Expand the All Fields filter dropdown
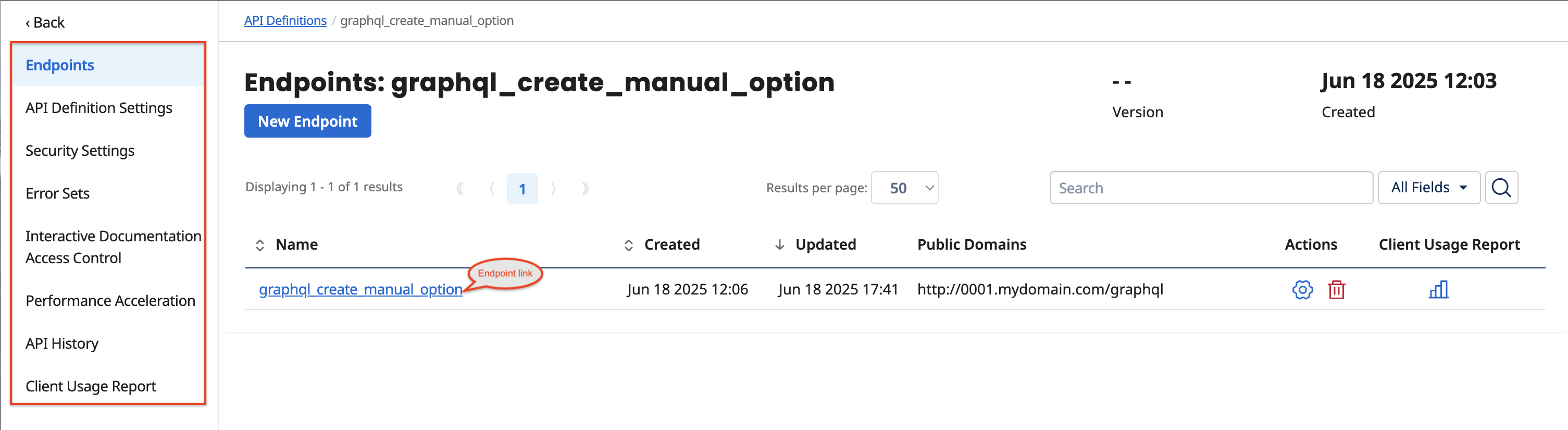The image size is (1568, 430). 1428,188
